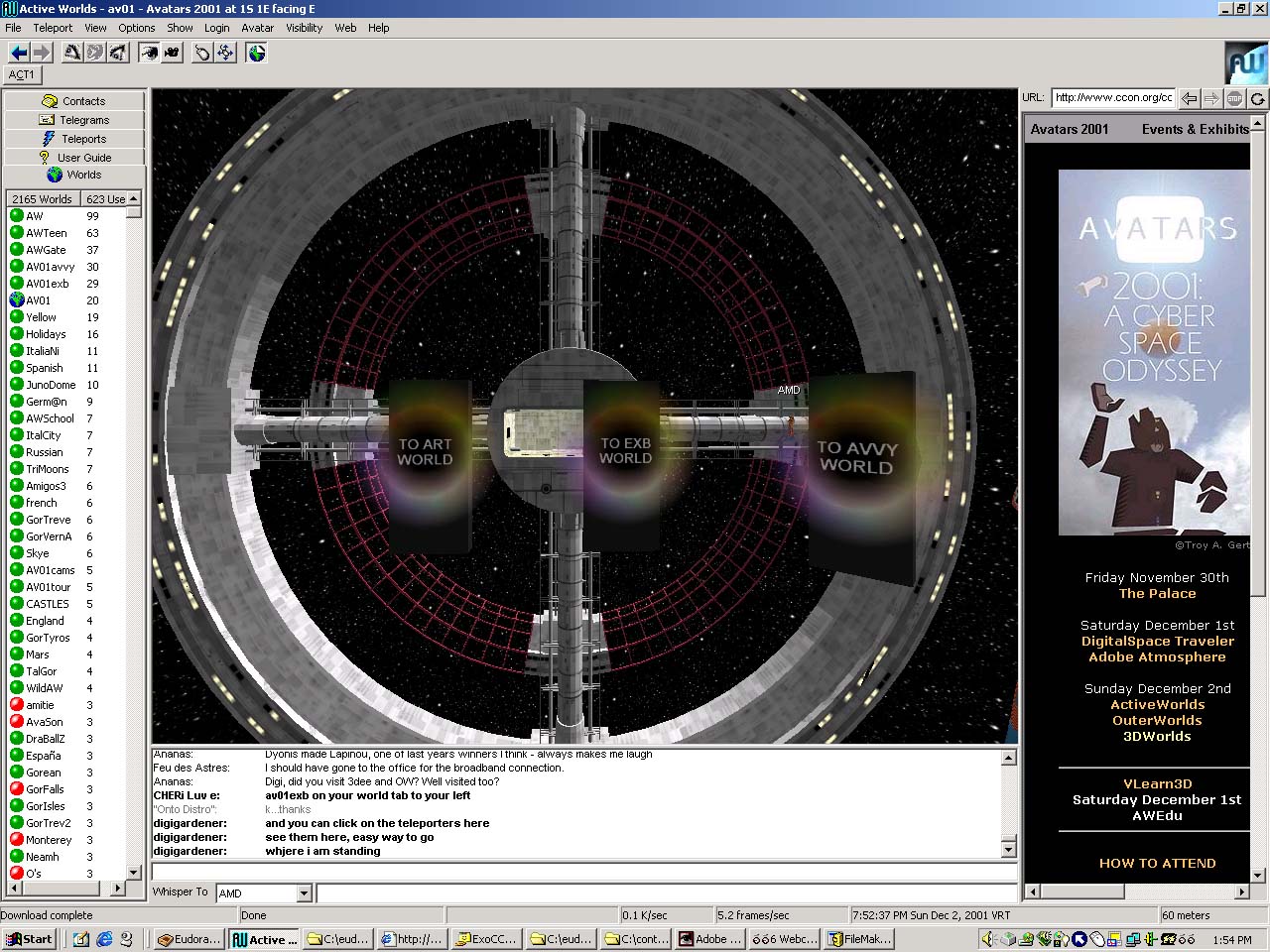This screenshot has width=1270, height=952.
Task: Toggle mouse mode toolbar button
Action: (202, 53)
